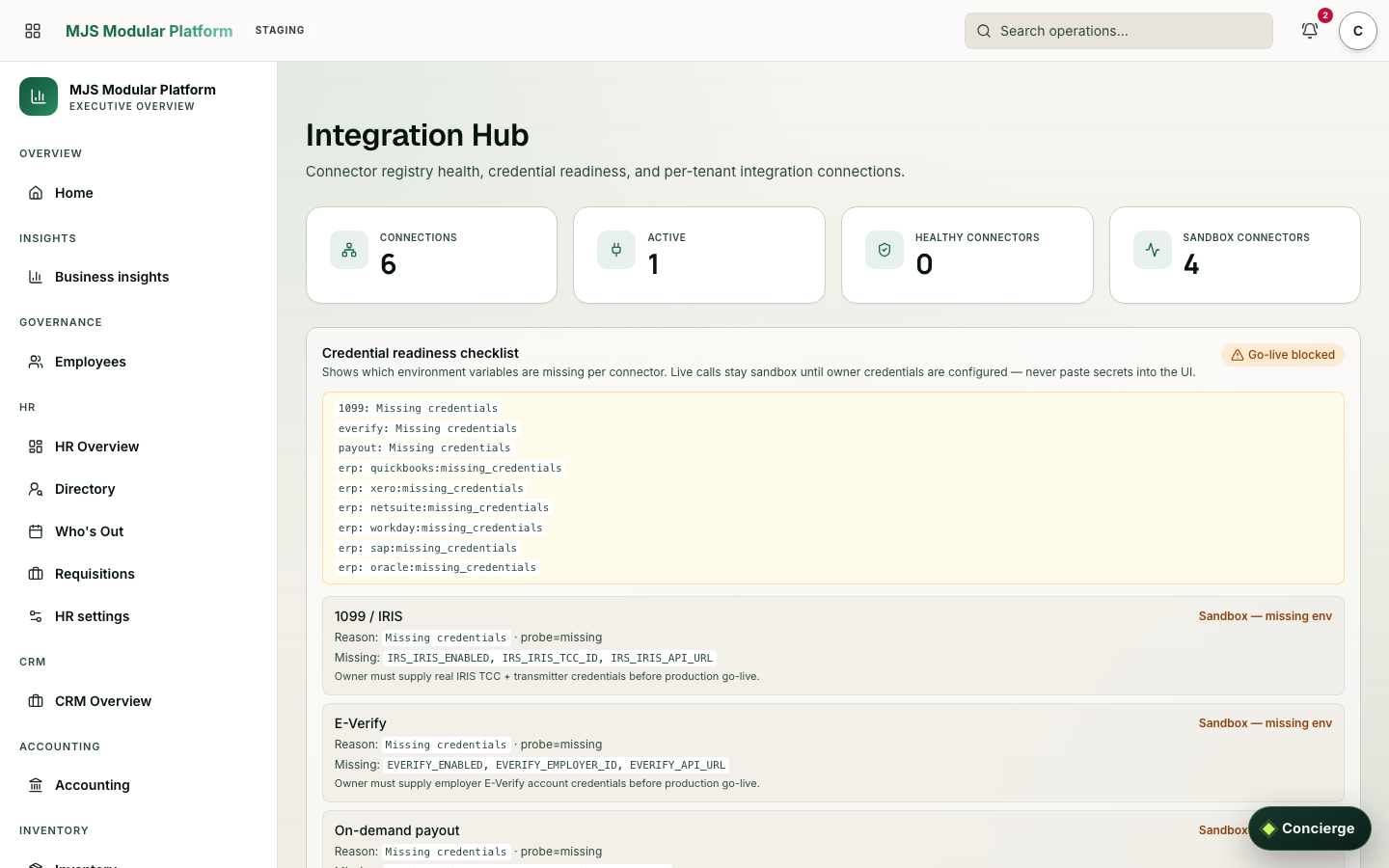
Task: Open the HR settings text link
Action: pyautogui.click(x=93, y=616)
